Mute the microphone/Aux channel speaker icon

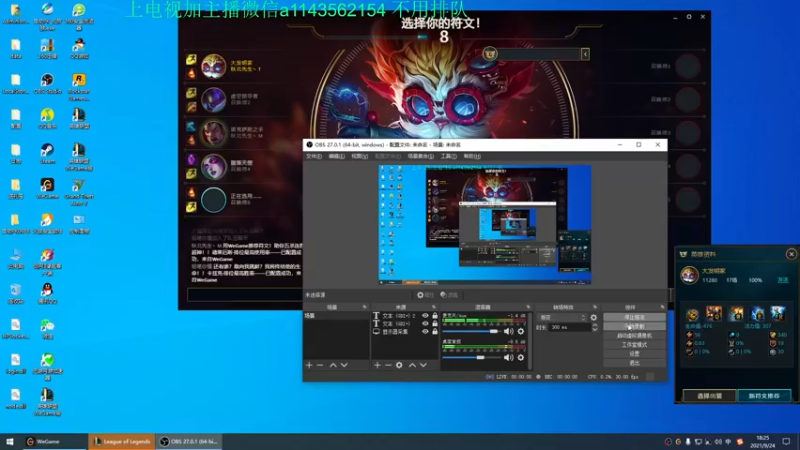[509, 332]
